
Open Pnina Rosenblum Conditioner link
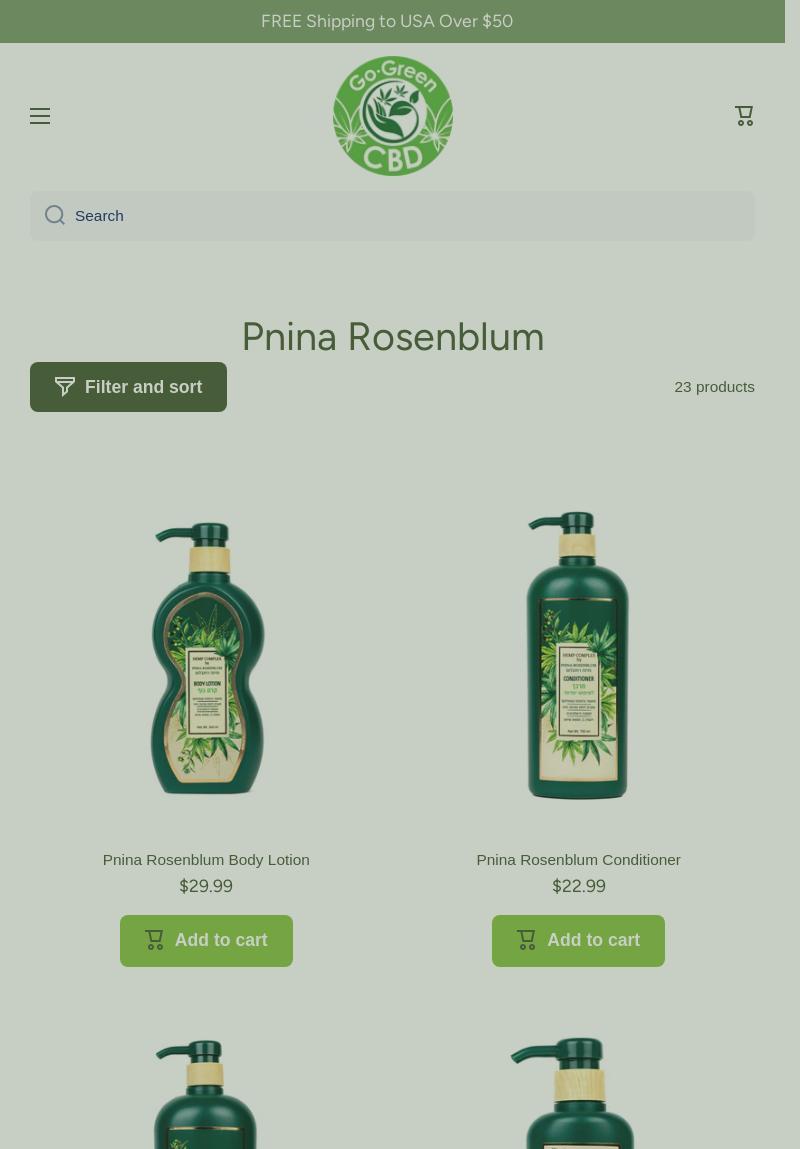pos(578,860)
